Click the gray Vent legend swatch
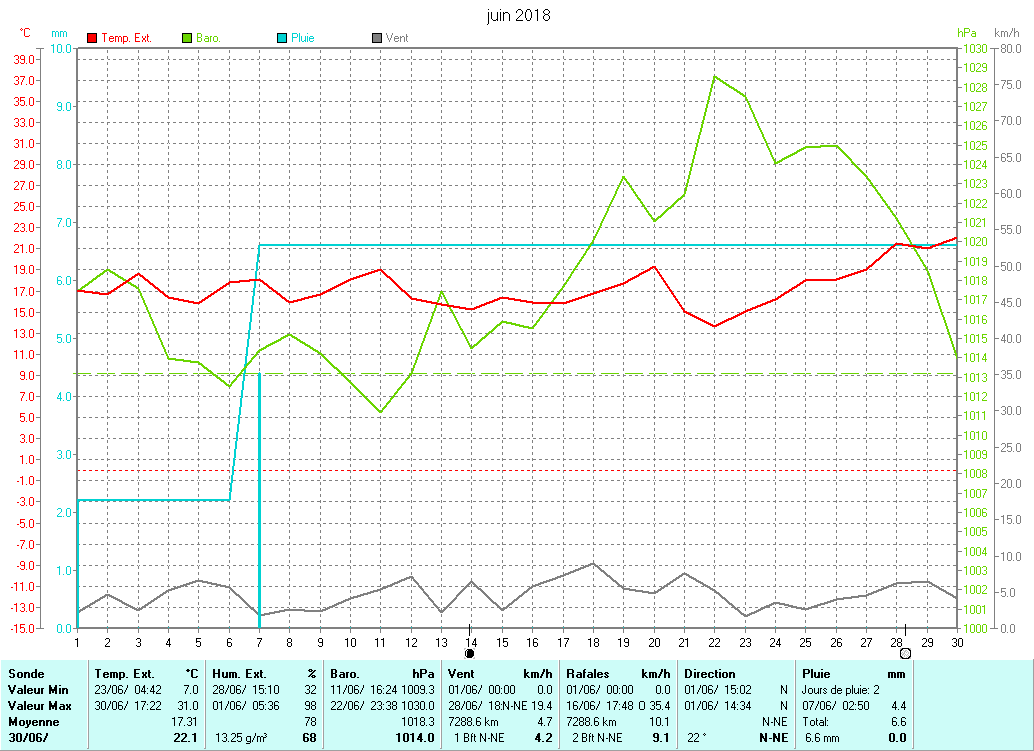Viewport: 1034px width, 751px height. (377, 38)
